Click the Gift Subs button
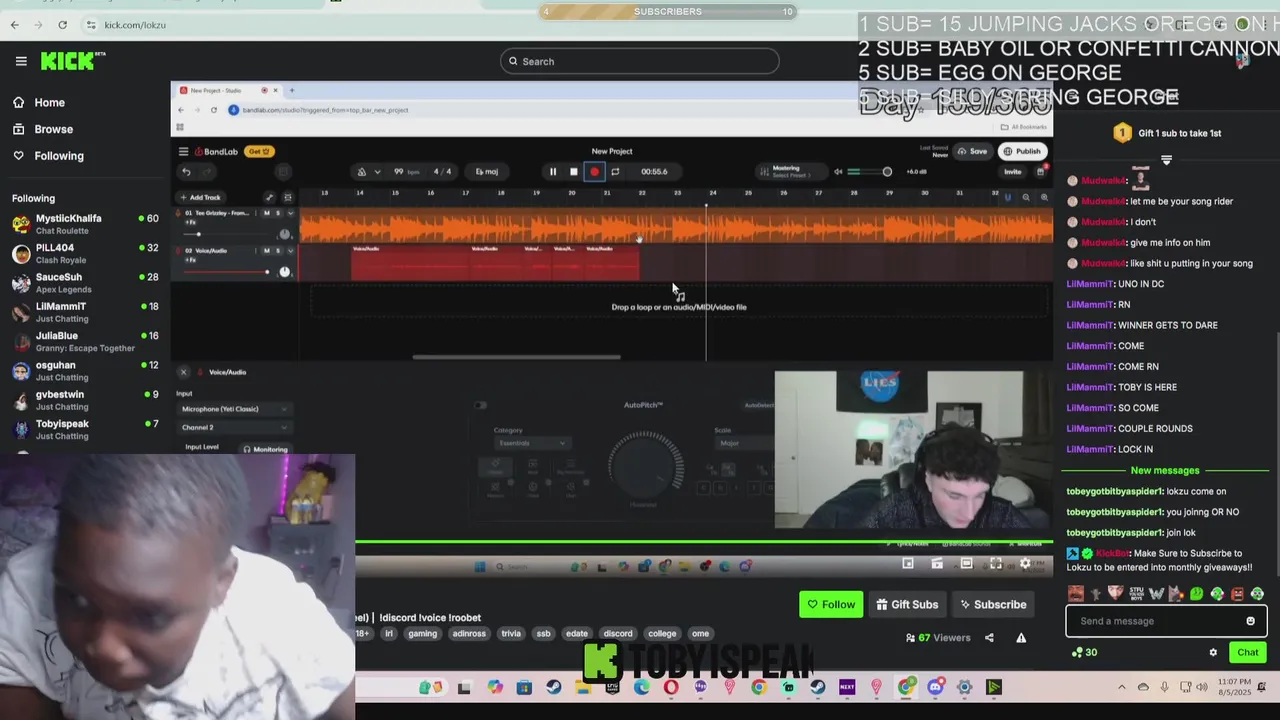This screenshot has width=1280, height=720. pyautogui.click(x=907, y=604)
